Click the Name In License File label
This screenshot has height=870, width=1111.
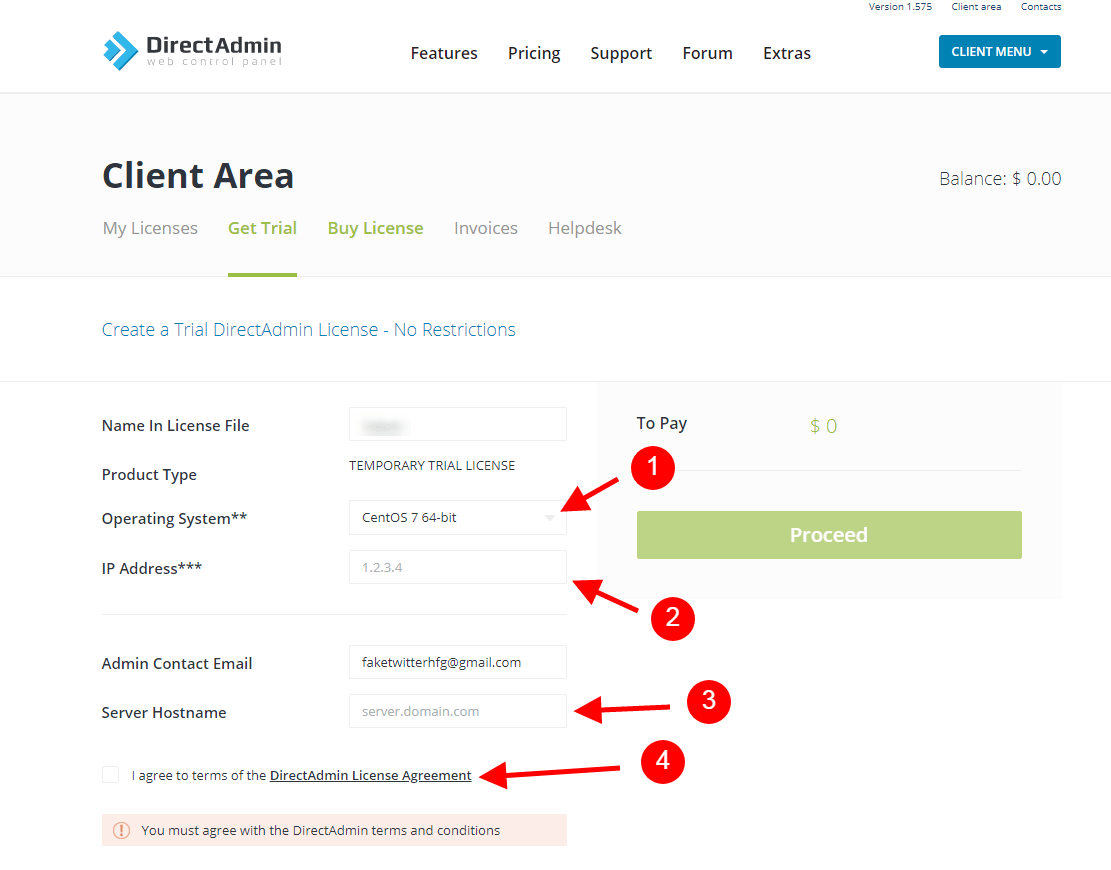click(x=176, y=426)
